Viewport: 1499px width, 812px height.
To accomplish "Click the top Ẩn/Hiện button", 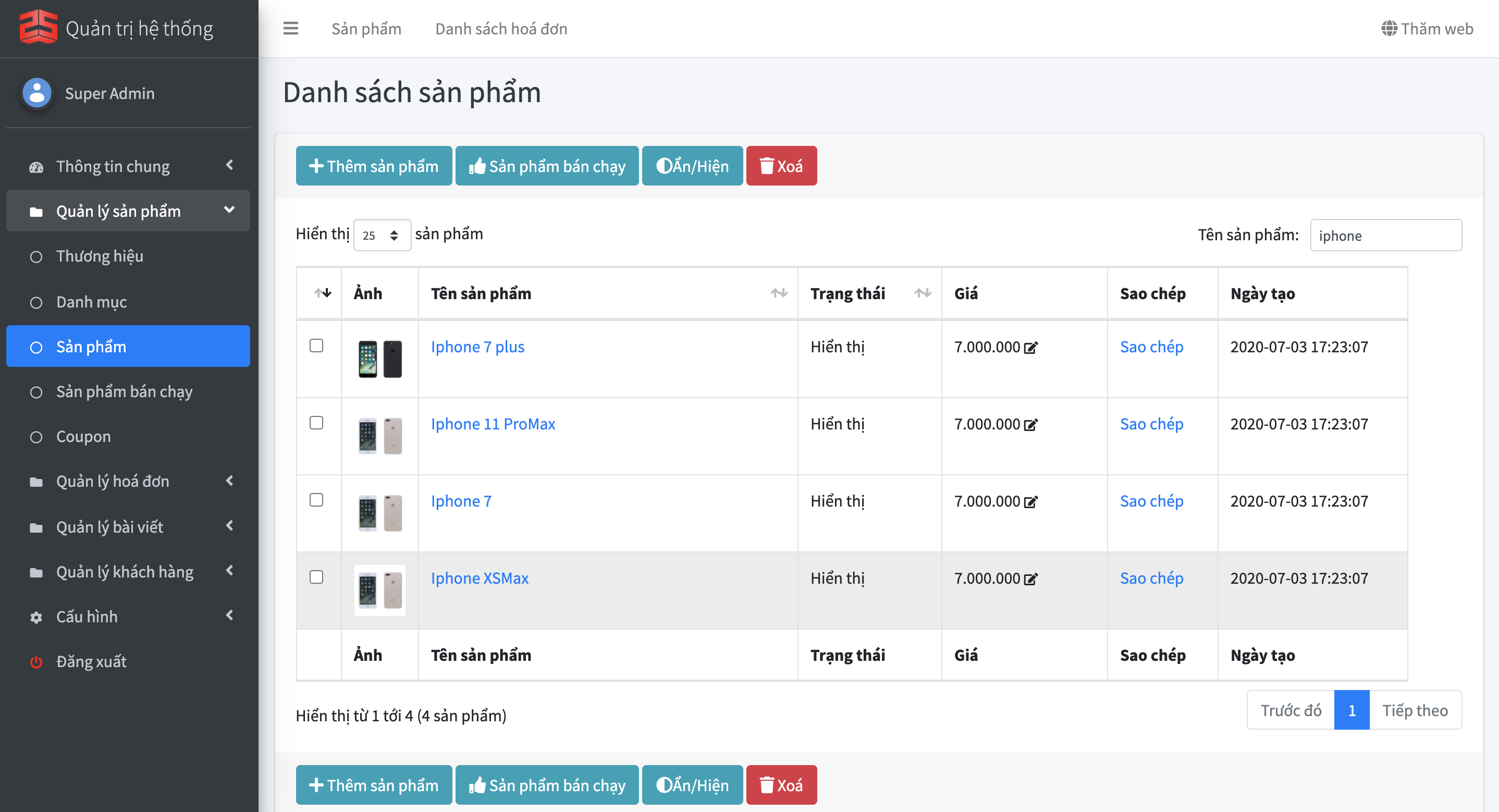I will click(693, 166).
